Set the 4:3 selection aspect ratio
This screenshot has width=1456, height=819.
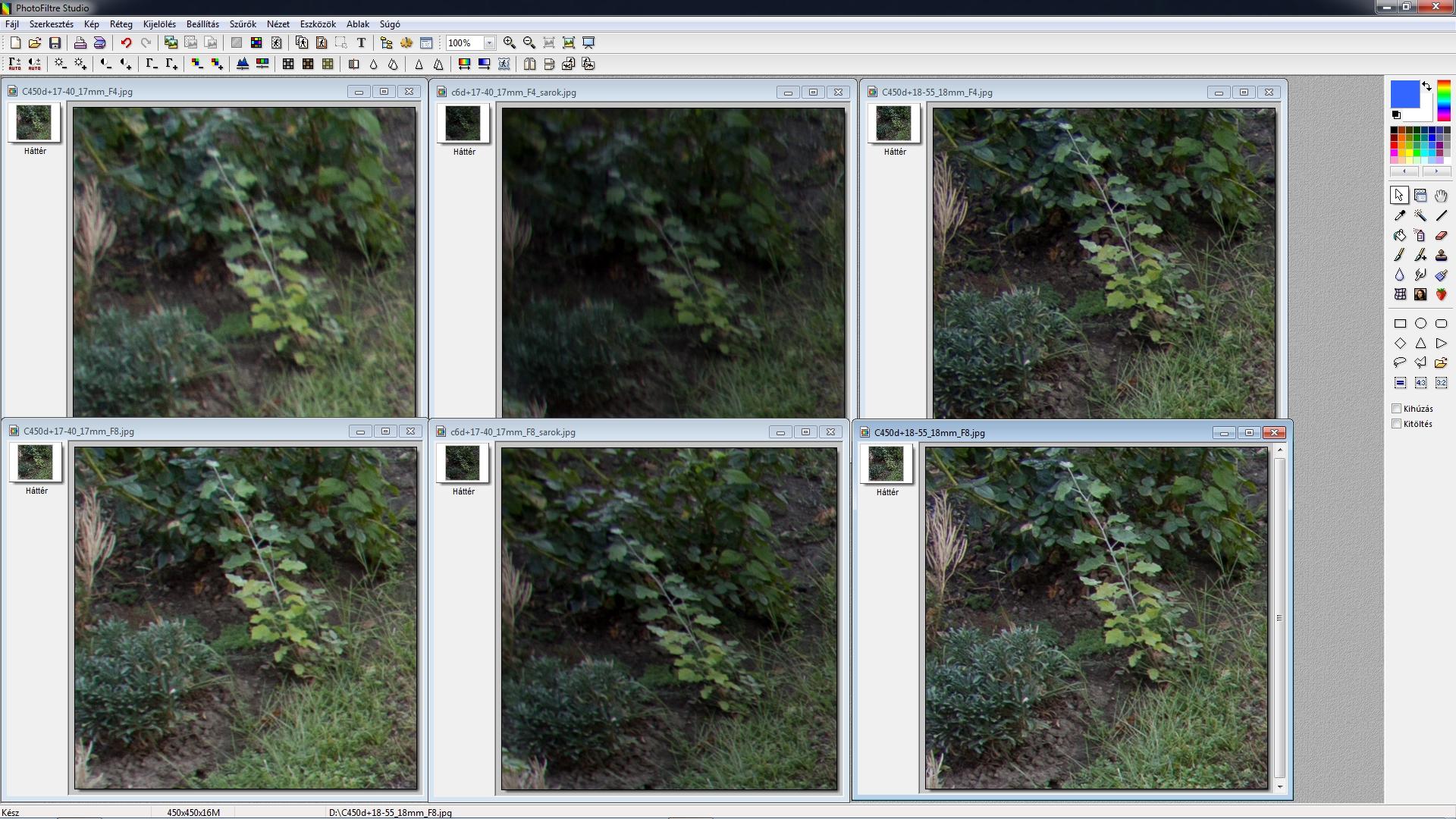1420,382
